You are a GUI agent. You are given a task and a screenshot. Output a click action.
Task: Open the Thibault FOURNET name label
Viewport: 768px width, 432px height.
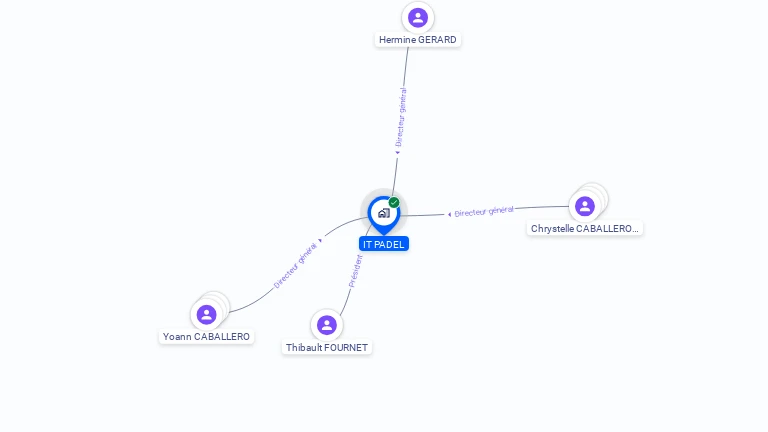pos(327,347)
